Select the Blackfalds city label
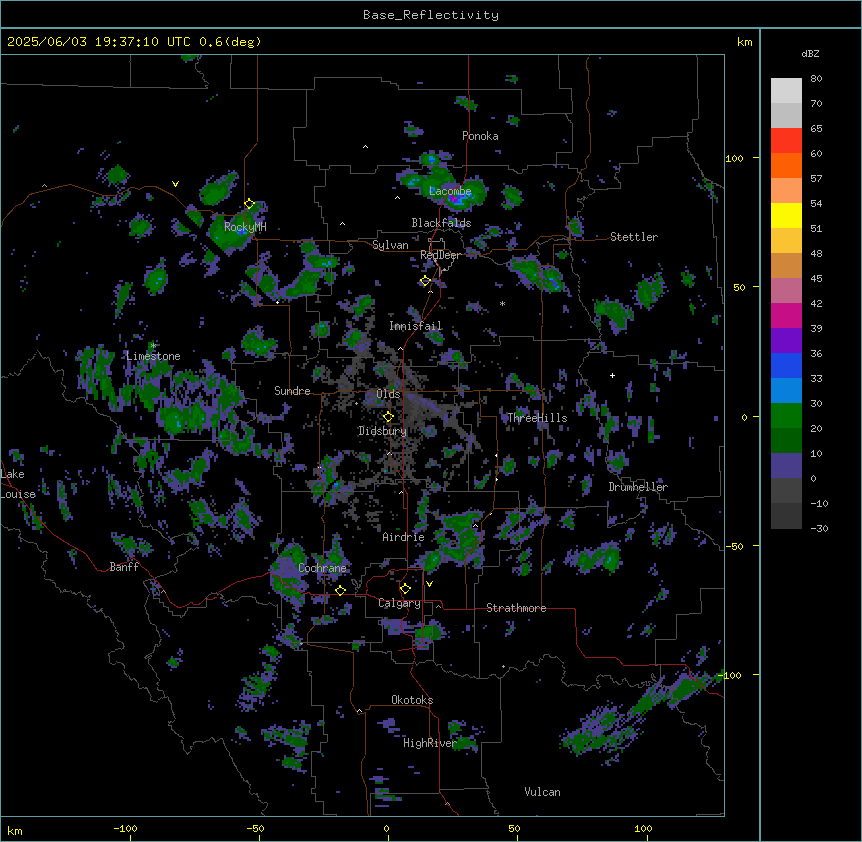The image size is (862, 842). point(441,223)
